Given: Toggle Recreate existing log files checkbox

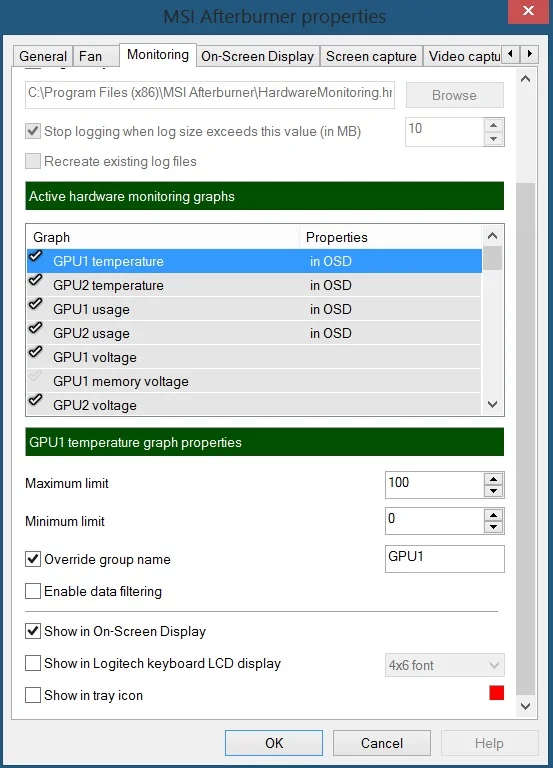Looking at the screenshot, I should coord(33,161).
